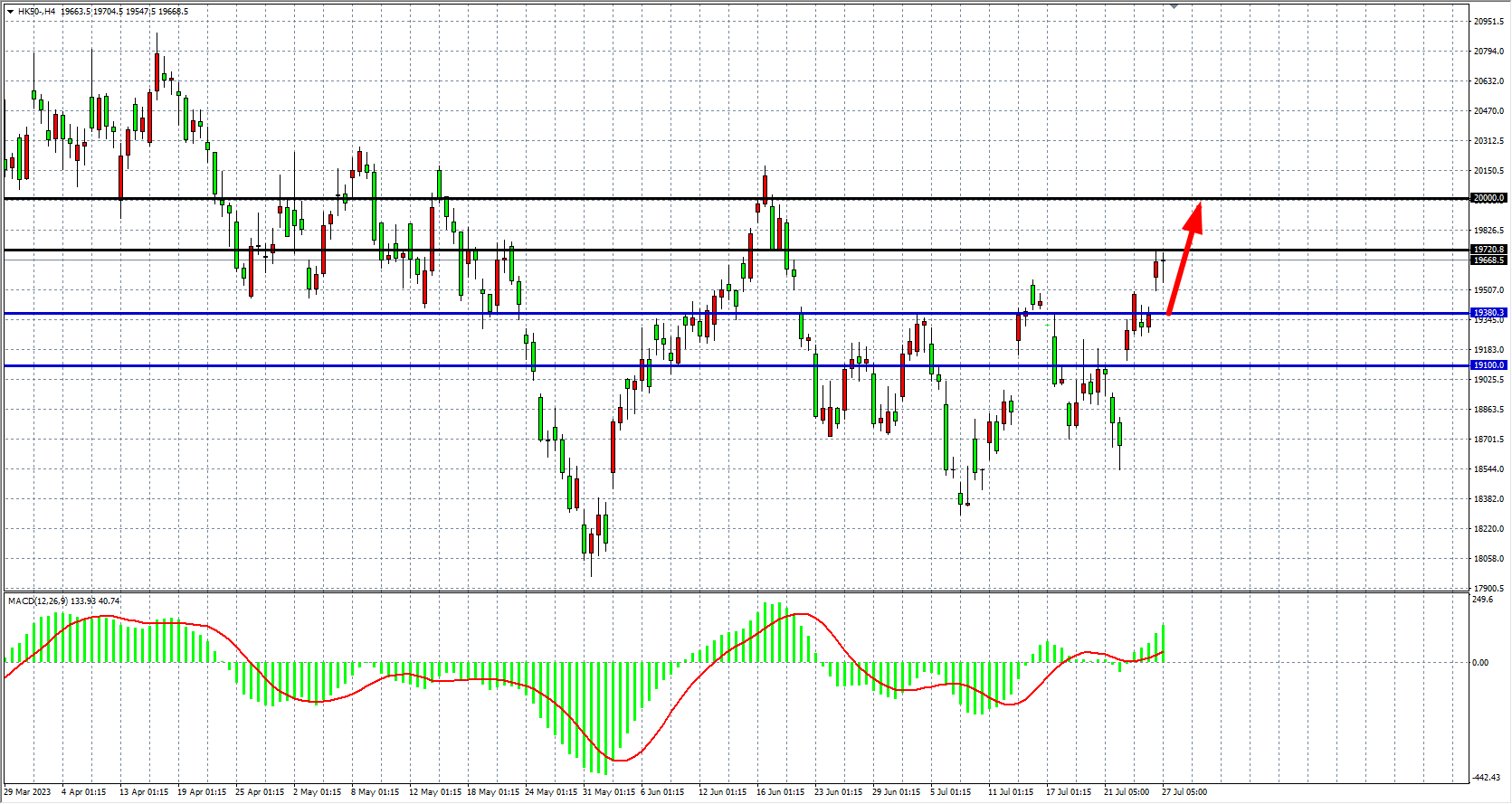The width and height of the screenshot is (1512, 804).
Task: Click the 31 May 01:15 date label
Action: coord(609,792)
